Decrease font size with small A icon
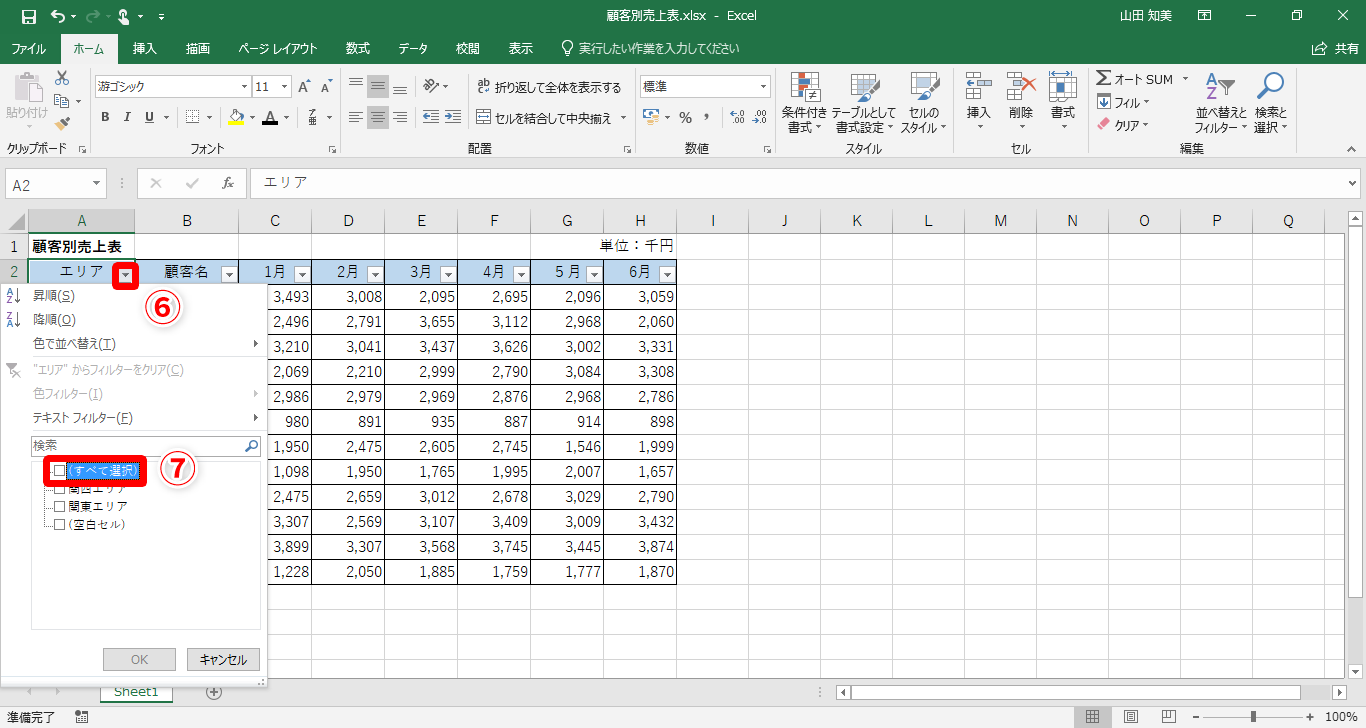The image size is (1366, 728). coord(325,87)
